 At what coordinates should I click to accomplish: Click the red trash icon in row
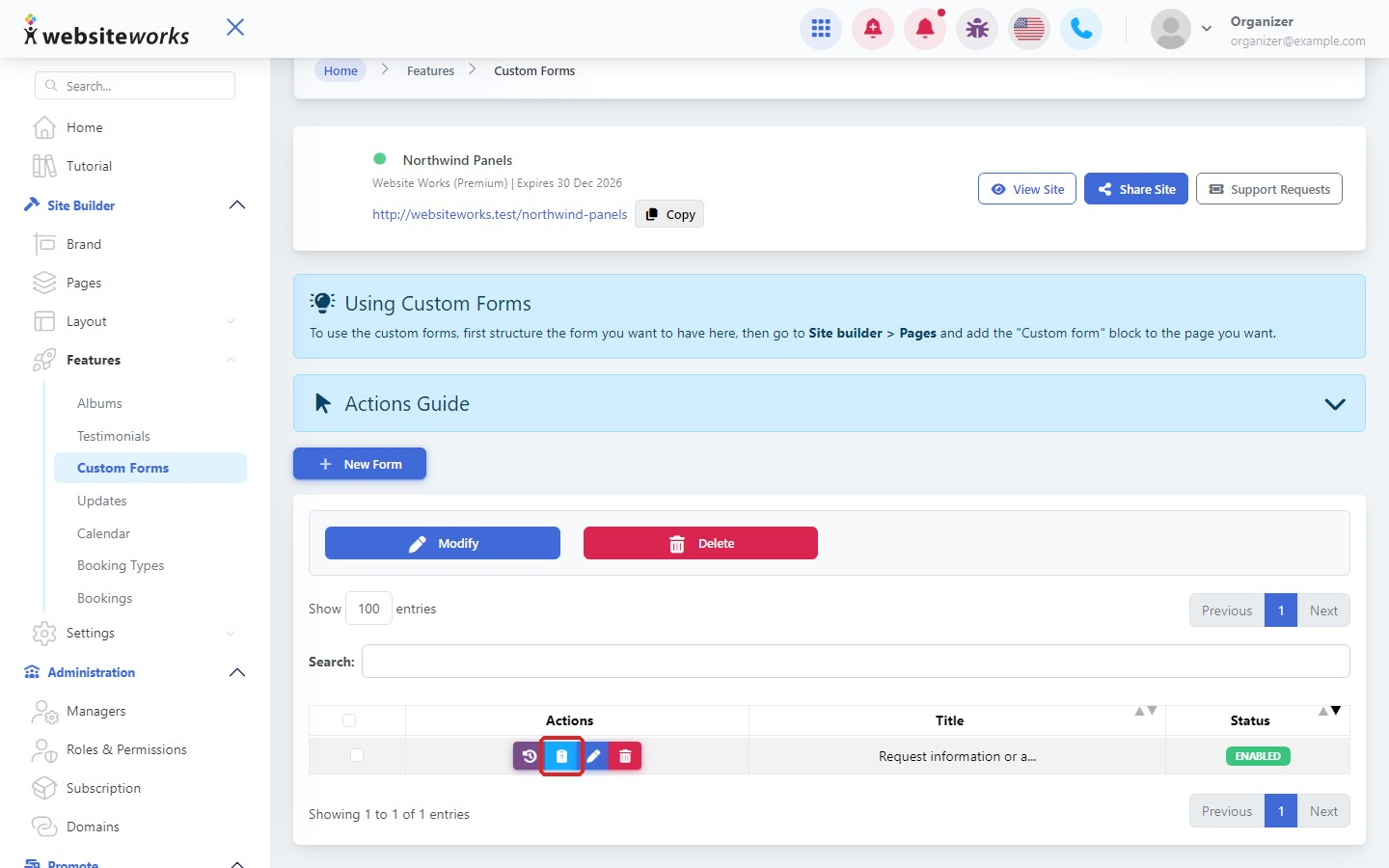(625, 756)
